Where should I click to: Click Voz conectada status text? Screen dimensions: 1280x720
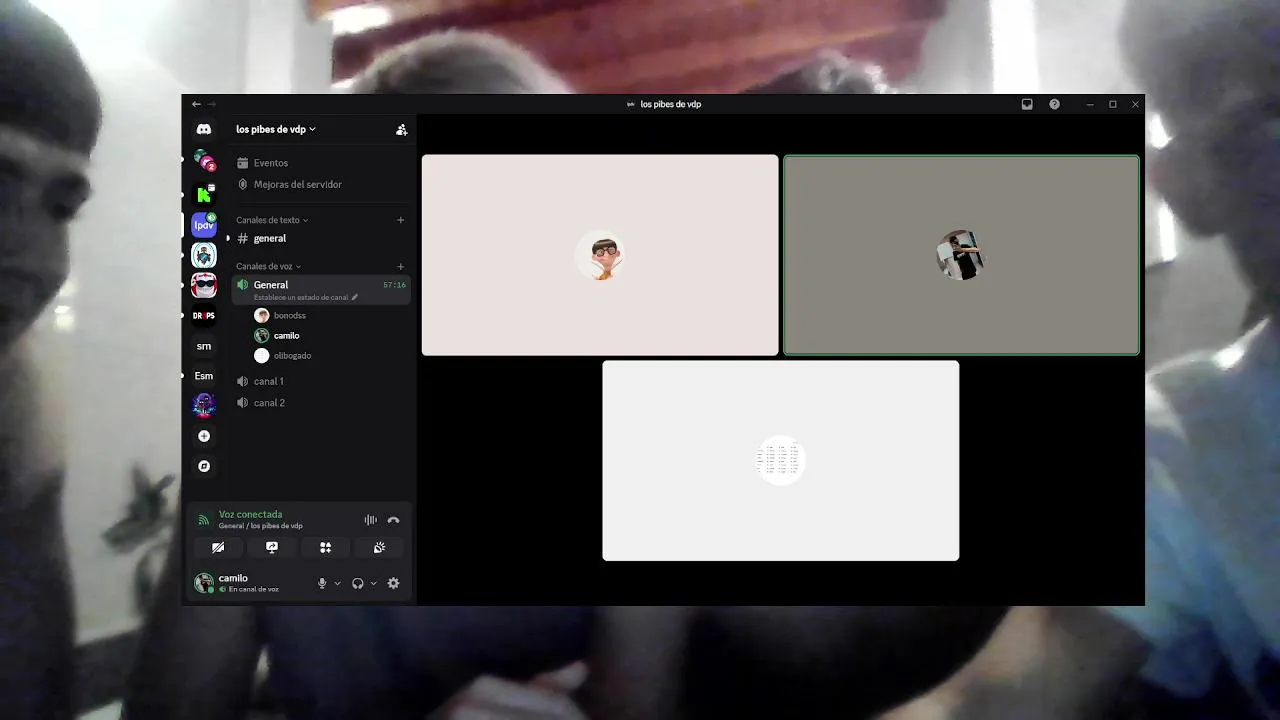[x=250, y=514]
